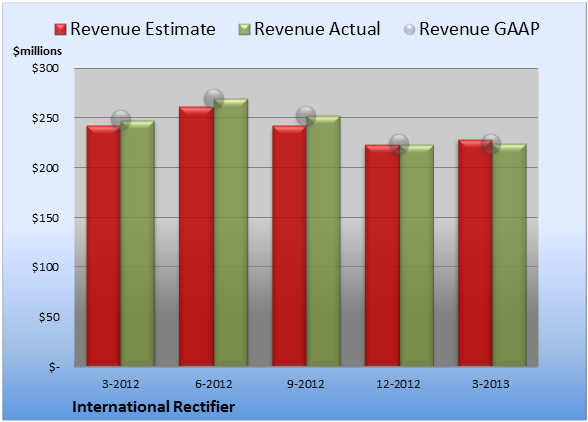Click the '12-2012' quarter label
The image size is (588, 422).
click(398, 384)
